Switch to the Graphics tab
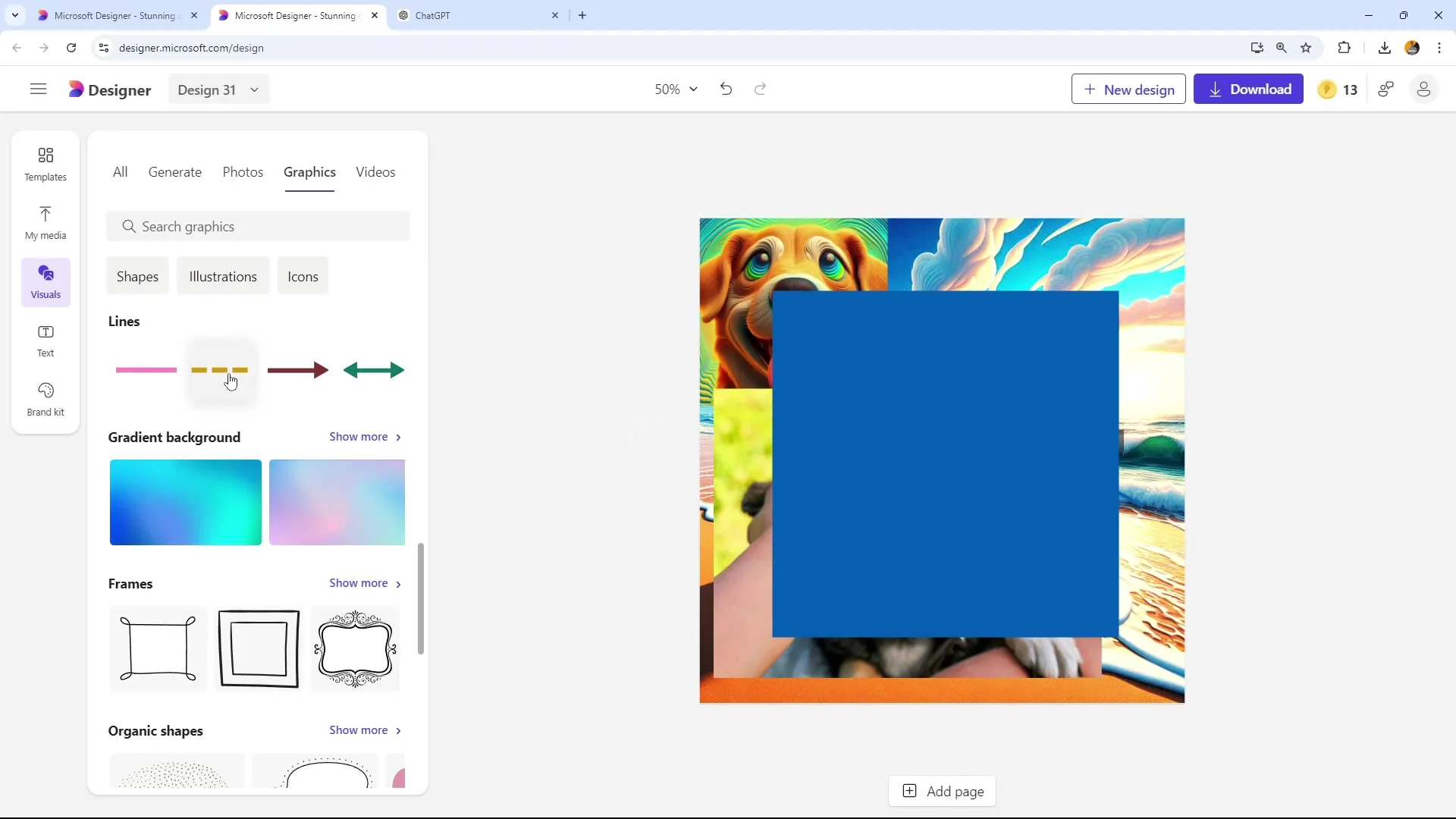This screenshot has width=1456, height=819. (309, 172)
